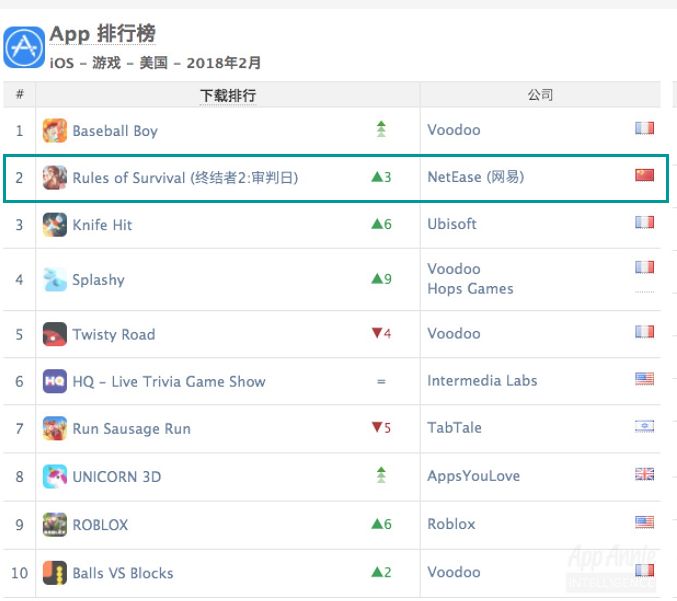Open the HQ Trivia app icon
Screen dimensions: 677x601
click(x=55, y=381)
